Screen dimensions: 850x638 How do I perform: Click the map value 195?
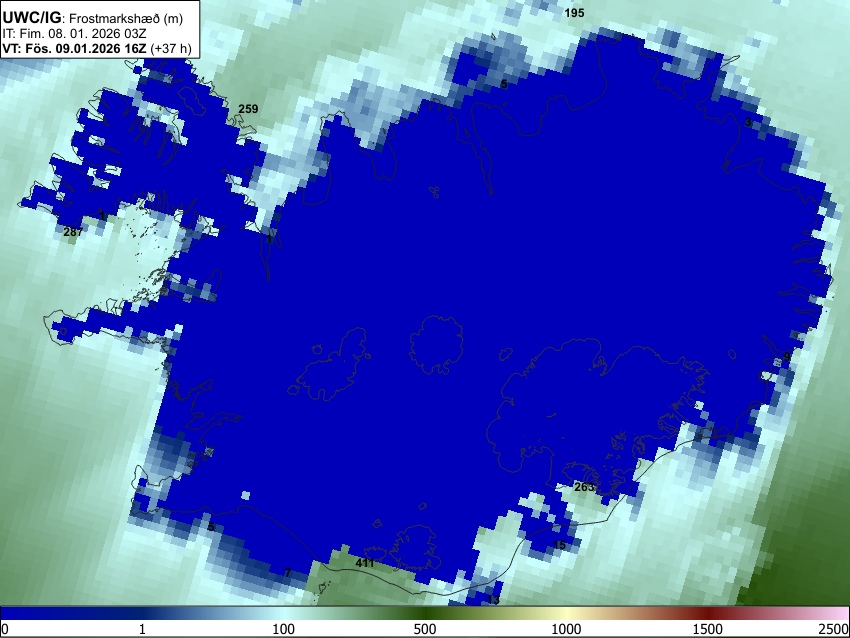pos(575,12)
